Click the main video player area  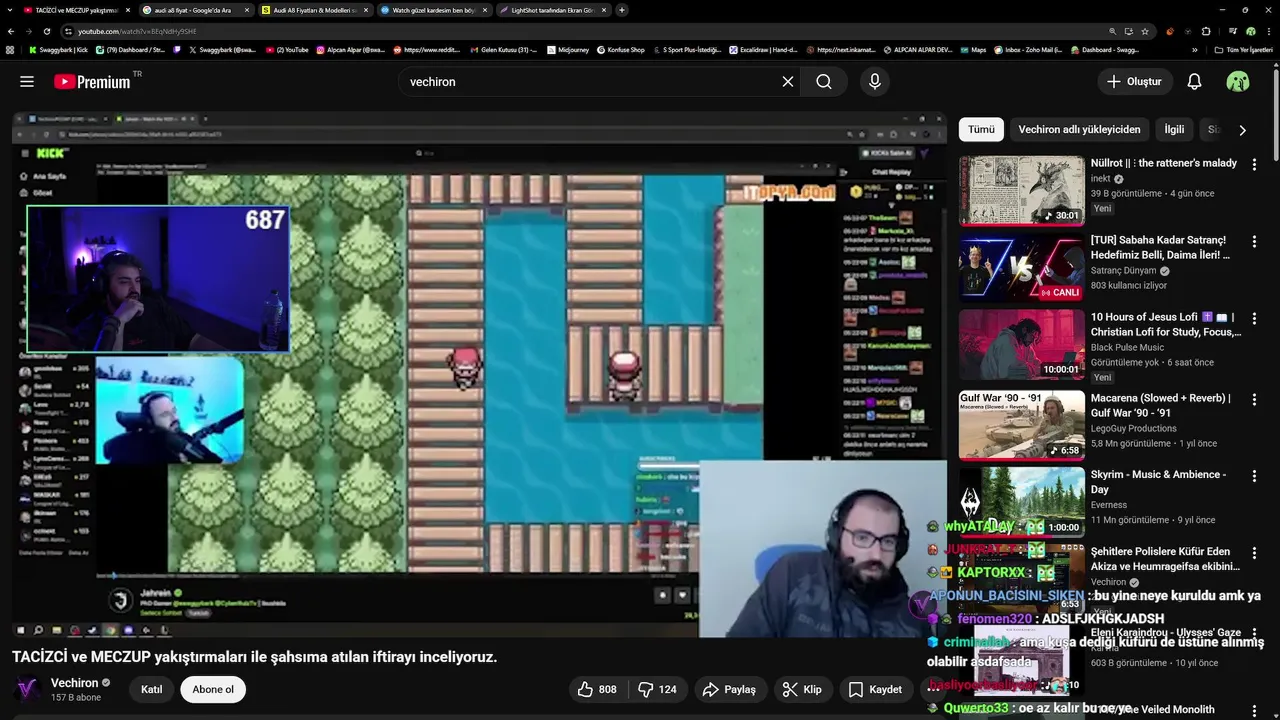point(479,375)
